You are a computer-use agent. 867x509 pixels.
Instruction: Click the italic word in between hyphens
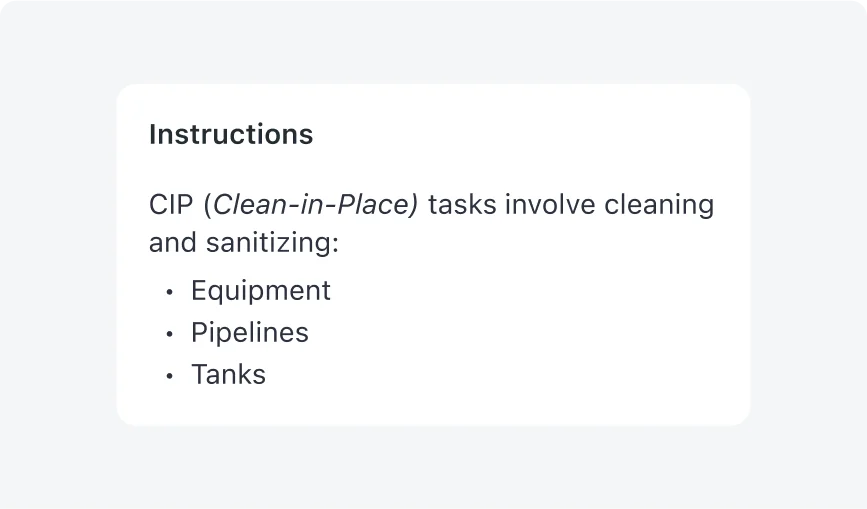(311, 204)
